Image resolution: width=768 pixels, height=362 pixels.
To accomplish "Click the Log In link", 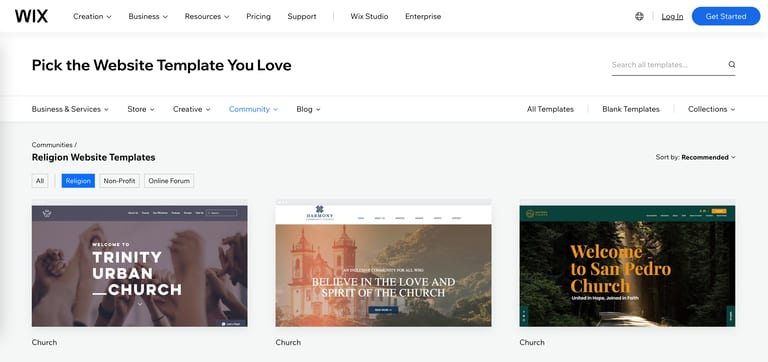I will 672,16.
